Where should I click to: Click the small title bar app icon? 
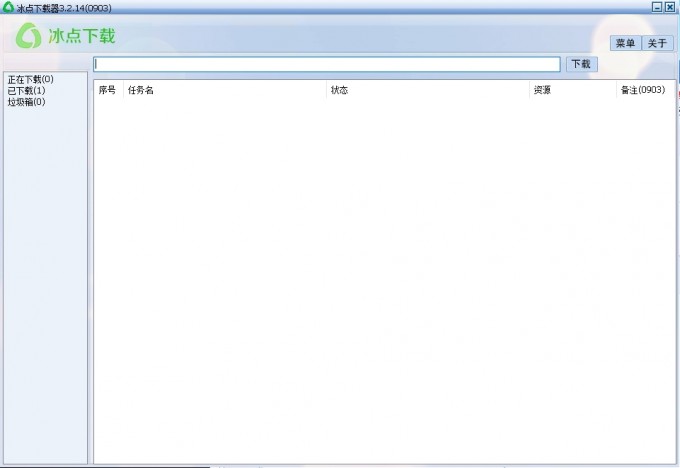click(8, 7)
